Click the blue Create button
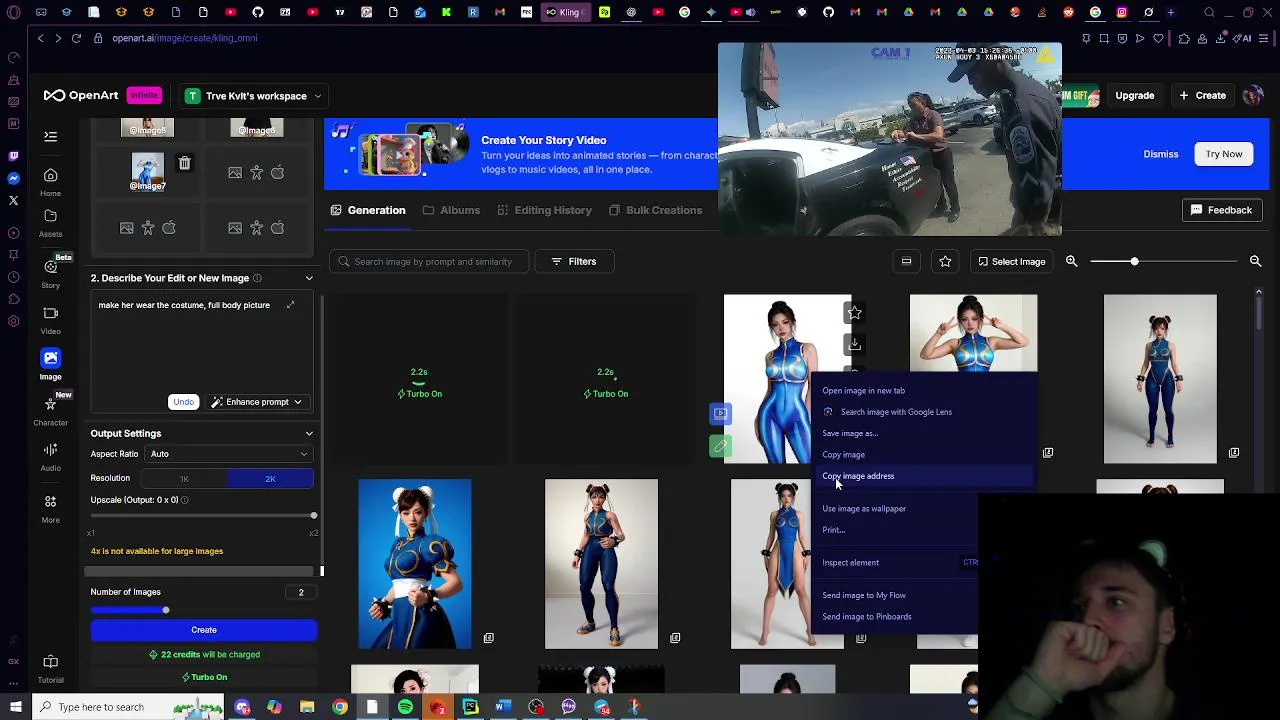 [x=204, y=630]
